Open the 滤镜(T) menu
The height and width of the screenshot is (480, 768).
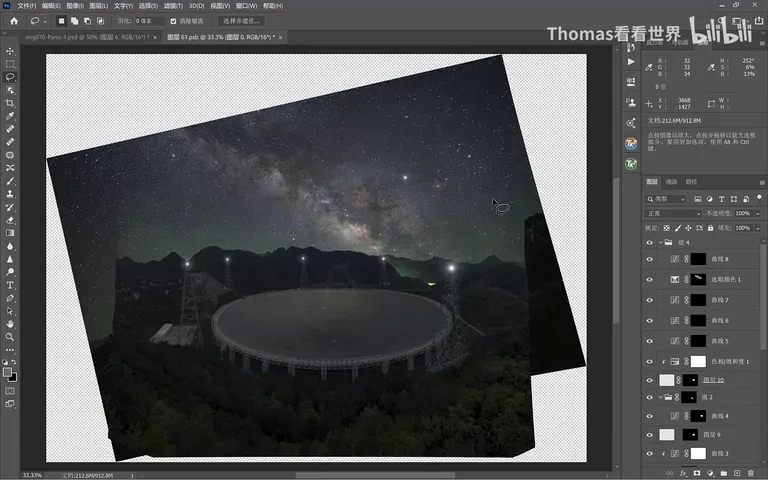(173, 6)
